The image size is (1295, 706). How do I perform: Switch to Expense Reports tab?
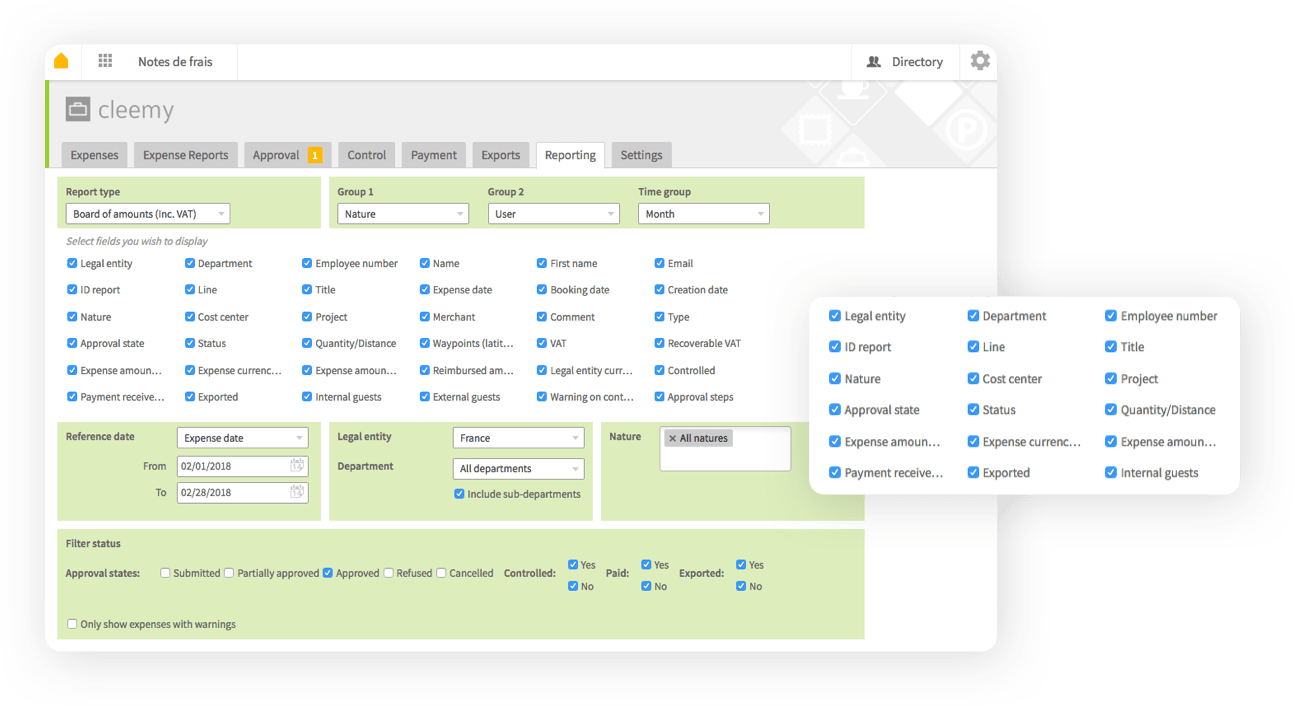[x=186, y=155]
